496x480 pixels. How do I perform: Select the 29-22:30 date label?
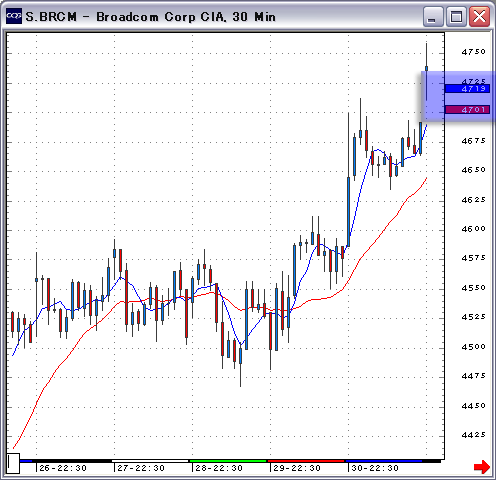[x=297, y=468]
